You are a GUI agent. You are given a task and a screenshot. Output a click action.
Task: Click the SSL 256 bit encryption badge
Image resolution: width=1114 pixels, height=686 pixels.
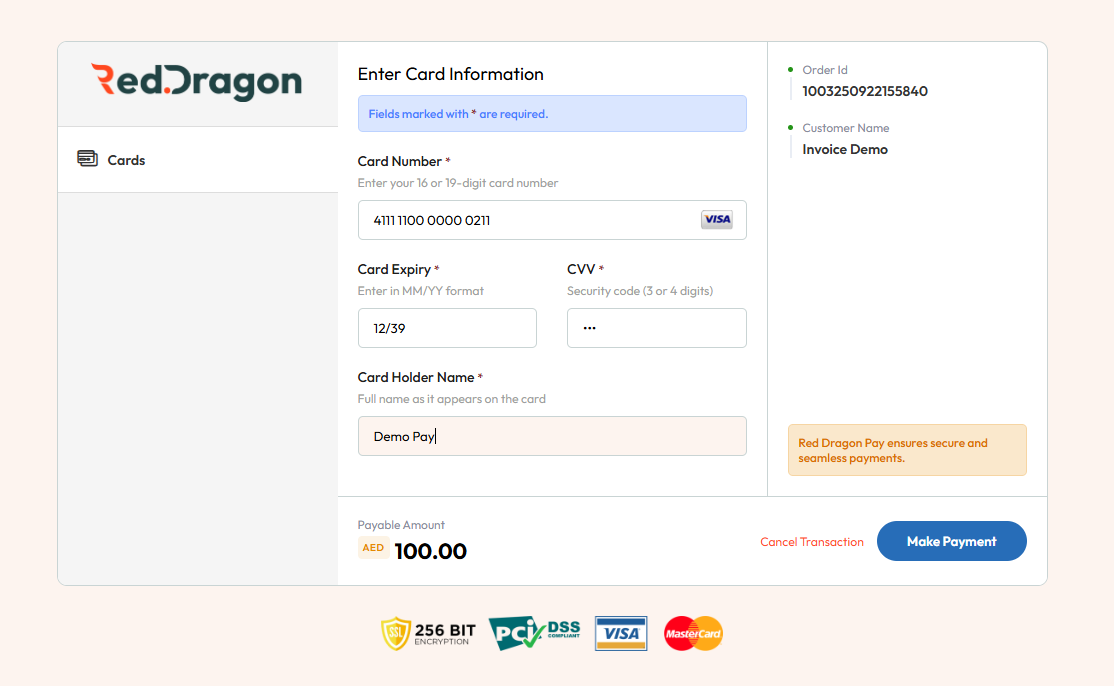[428, 634]
